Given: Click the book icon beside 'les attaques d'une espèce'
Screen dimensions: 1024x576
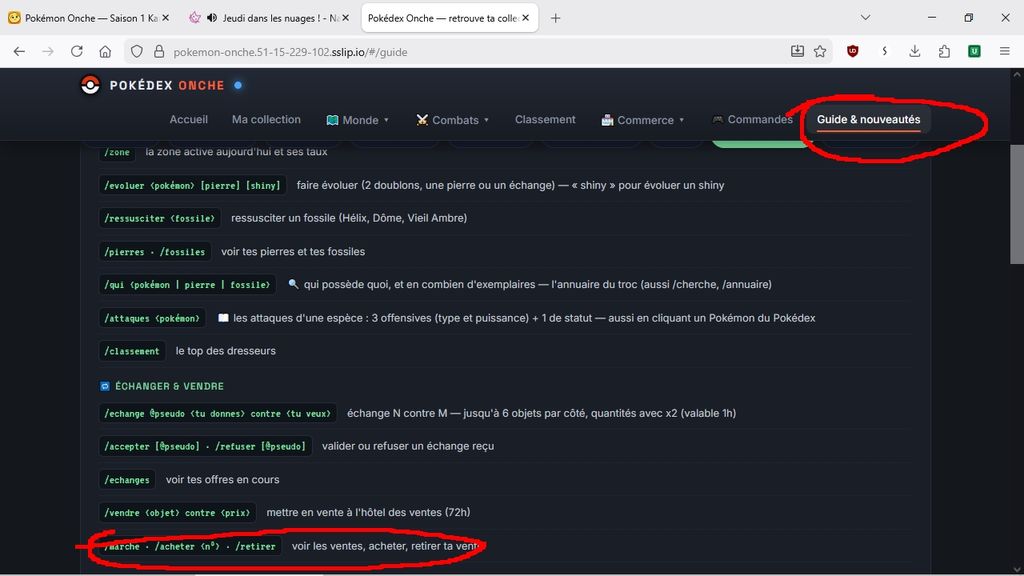Looking at the screenshot, I should [x=223, y=317].
